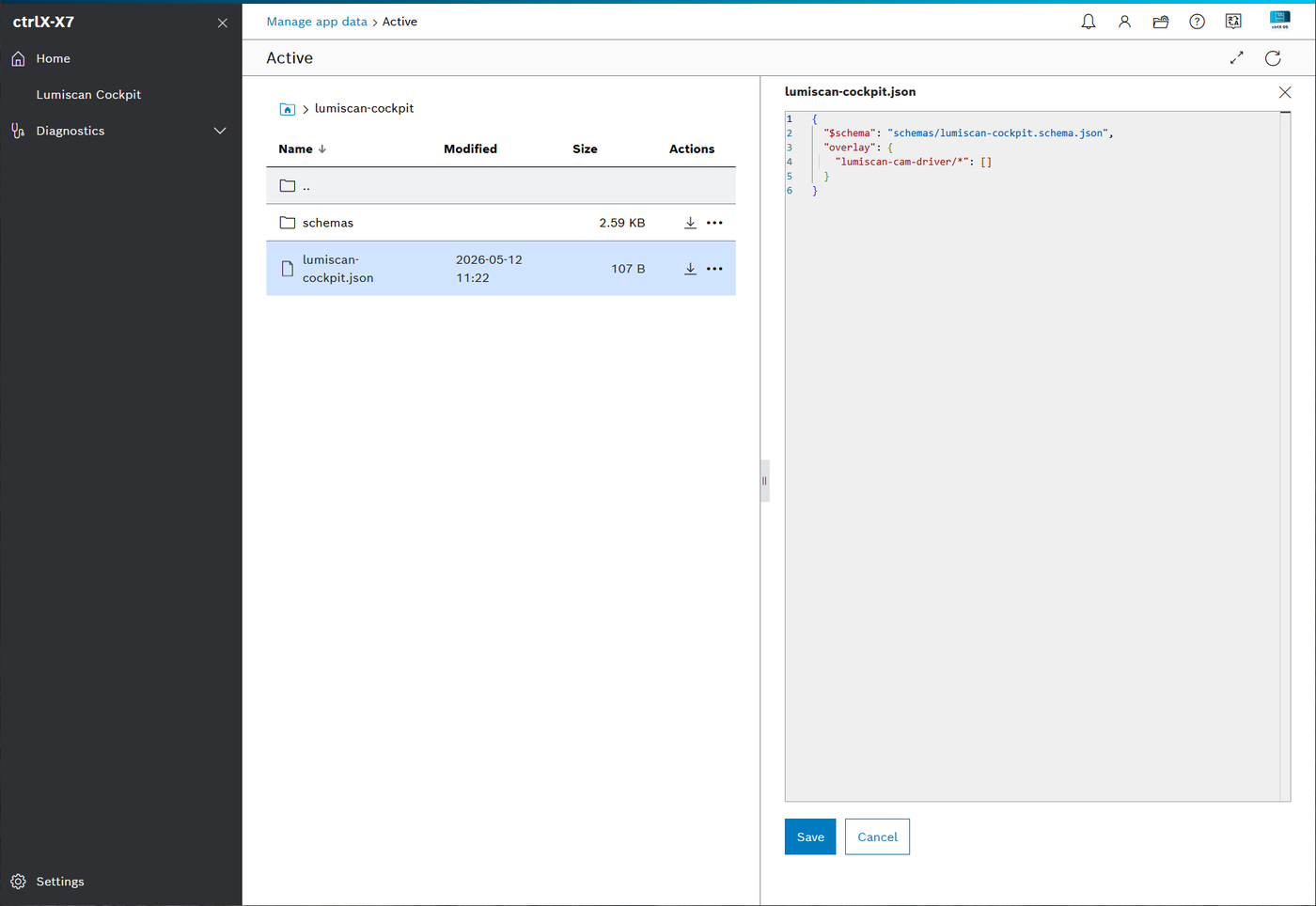Image resolution: width=1316 pixels, height=906 pixels.
Task: Open more actions for lumiscan-cockpit.json
Action: tap(714, 269)
